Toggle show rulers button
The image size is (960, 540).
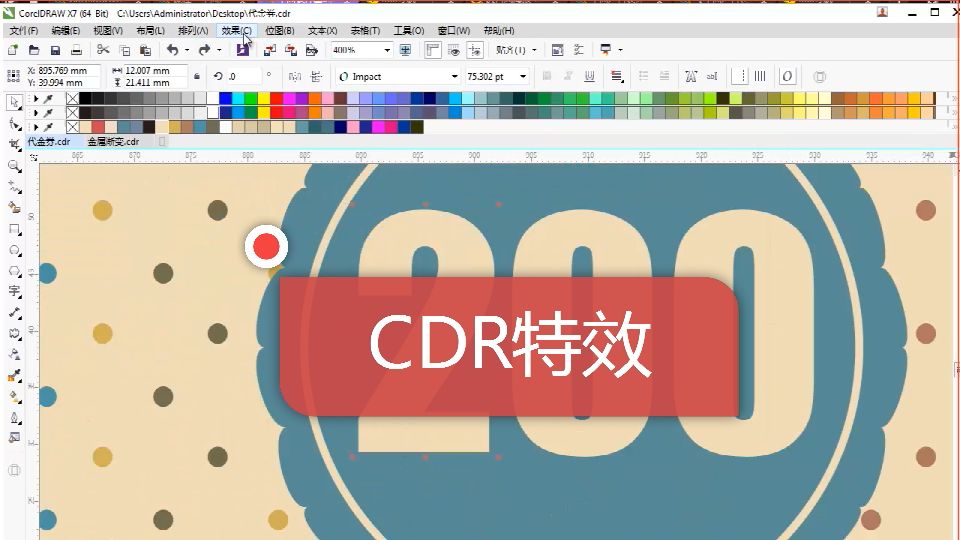click(433, 50)
